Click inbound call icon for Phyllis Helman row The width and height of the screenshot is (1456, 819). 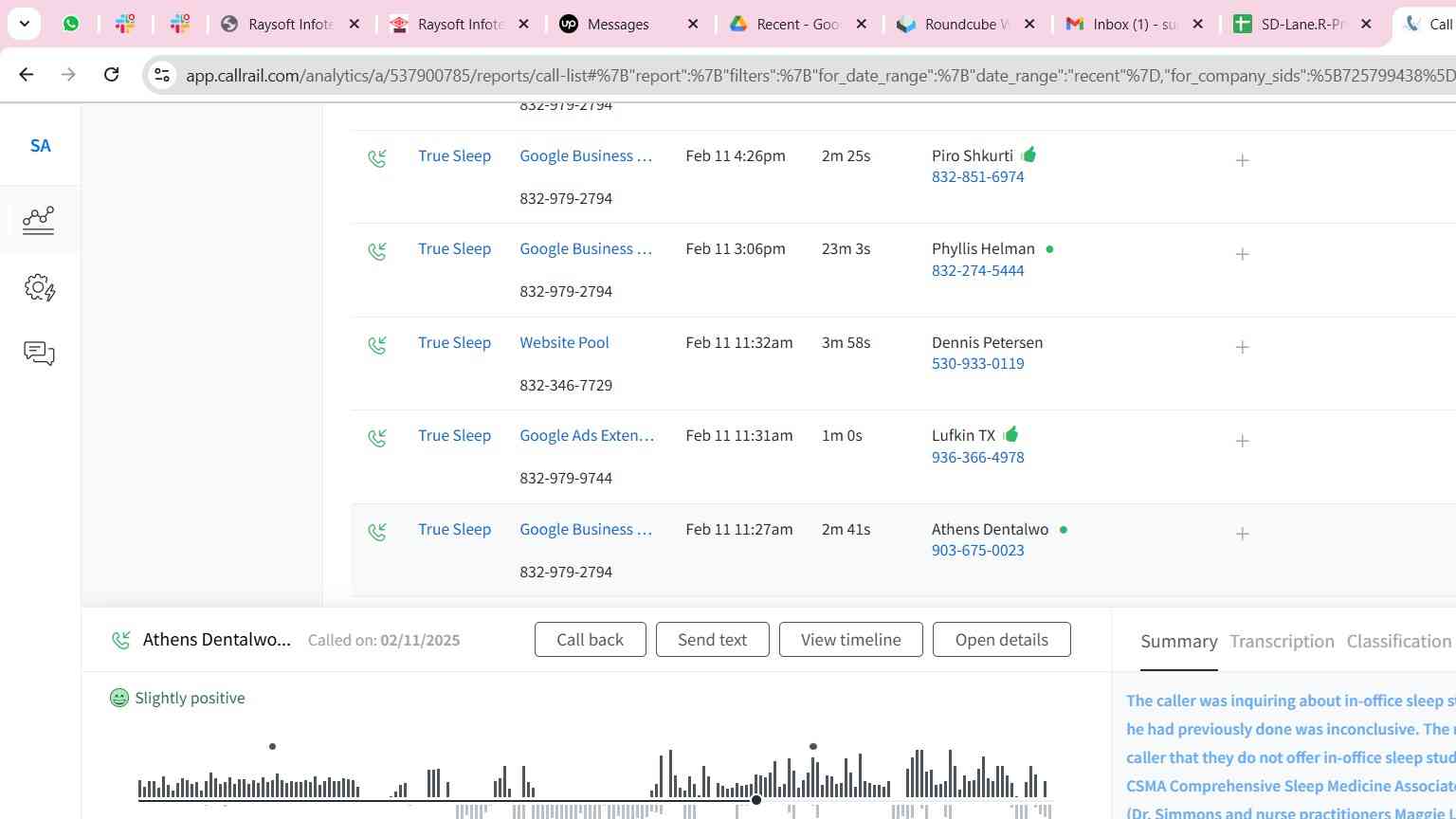(377, 251)
